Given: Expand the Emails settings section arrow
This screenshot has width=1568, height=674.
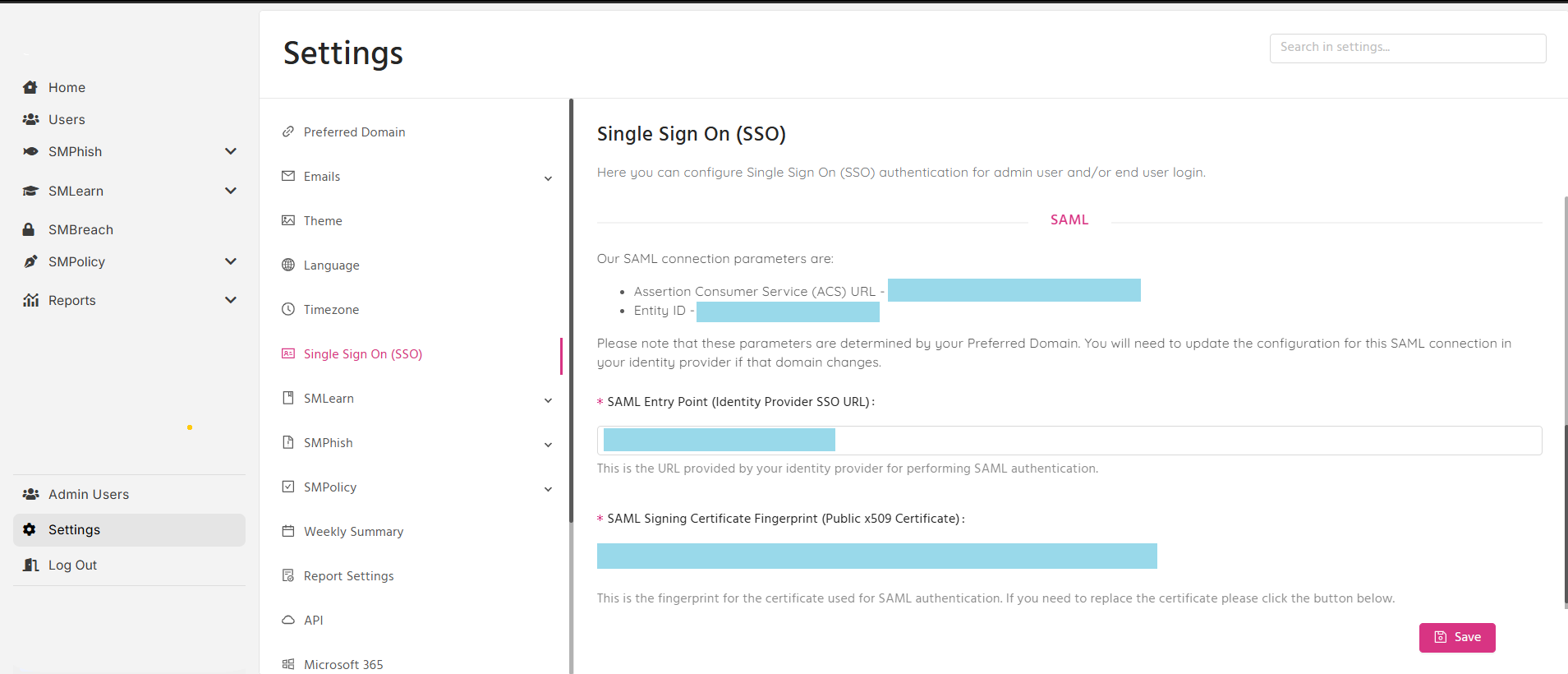Looking at the screenshot, I should [548, 178].
